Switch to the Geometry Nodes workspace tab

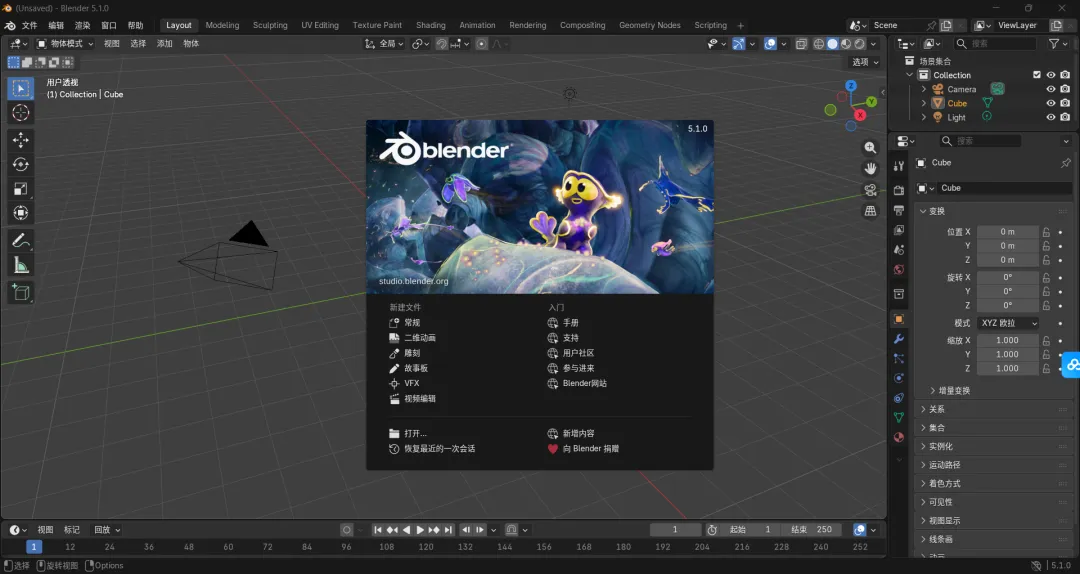pyautogui.click(x=650, y=25)
